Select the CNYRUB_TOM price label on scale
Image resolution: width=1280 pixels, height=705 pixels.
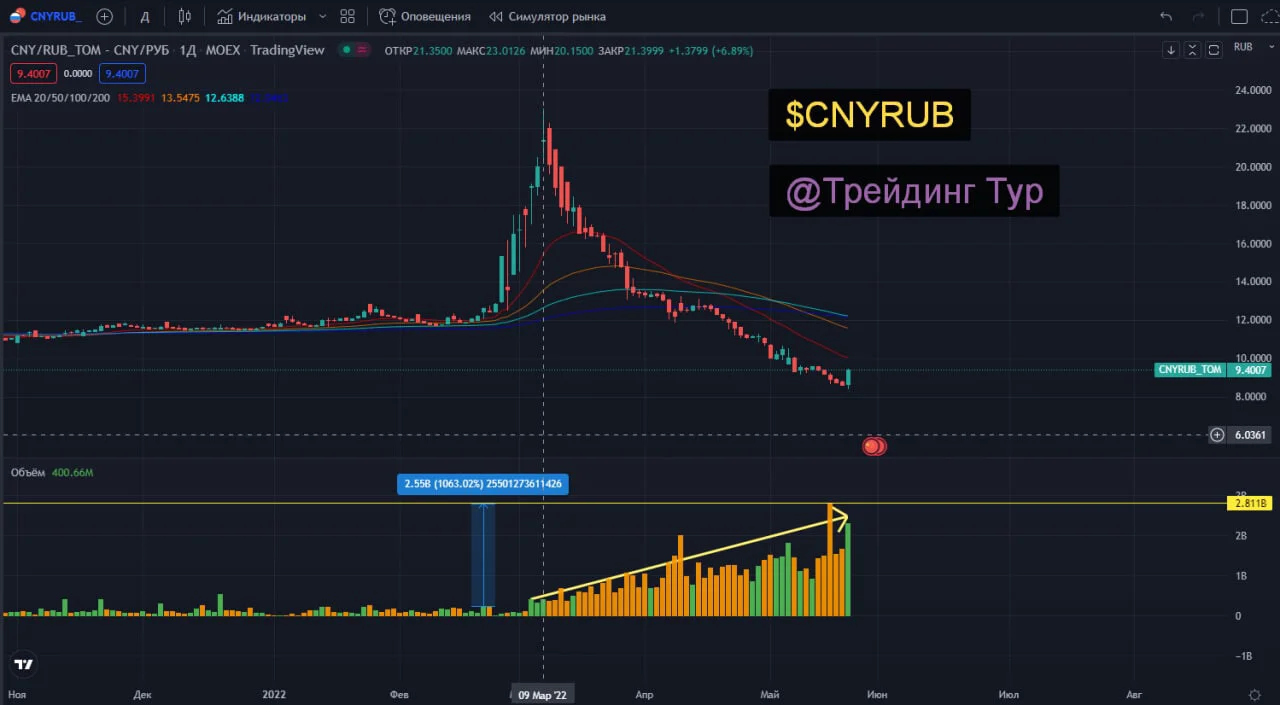(1190, 370)
